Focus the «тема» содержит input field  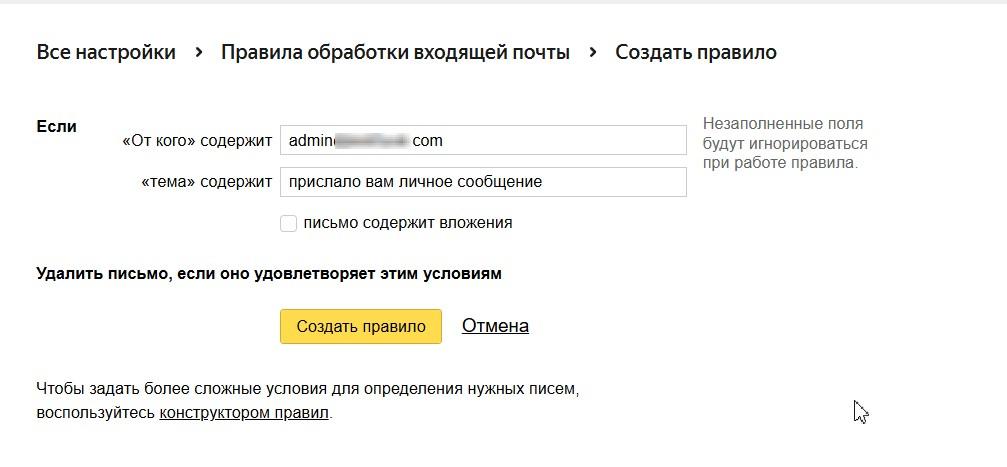click(x=610, y=182)
